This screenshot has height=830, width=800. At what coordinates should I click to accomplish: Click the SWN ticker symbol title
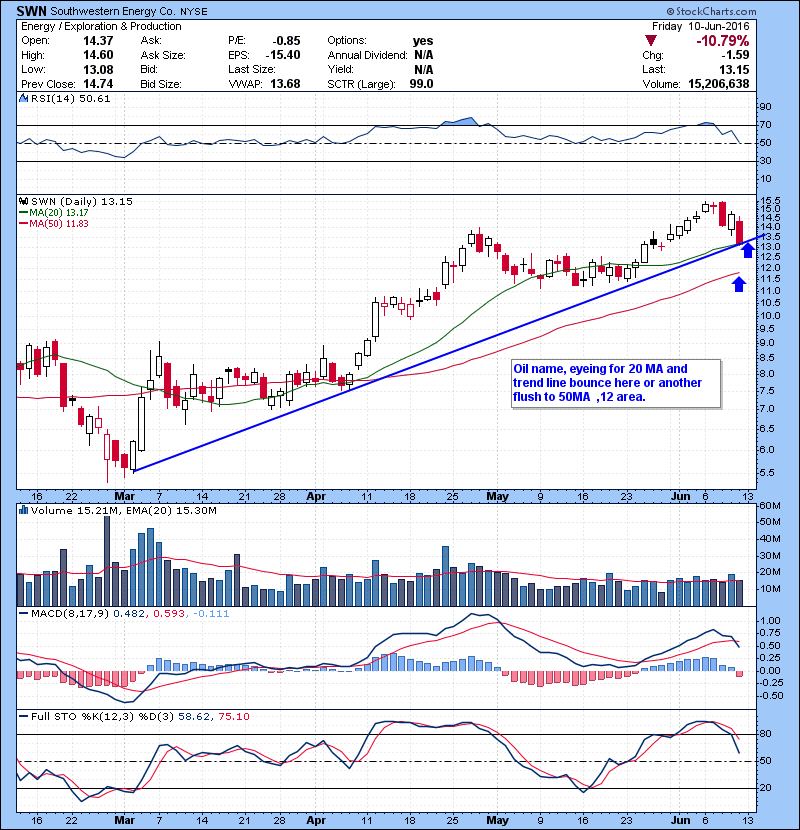pos(31,11)
